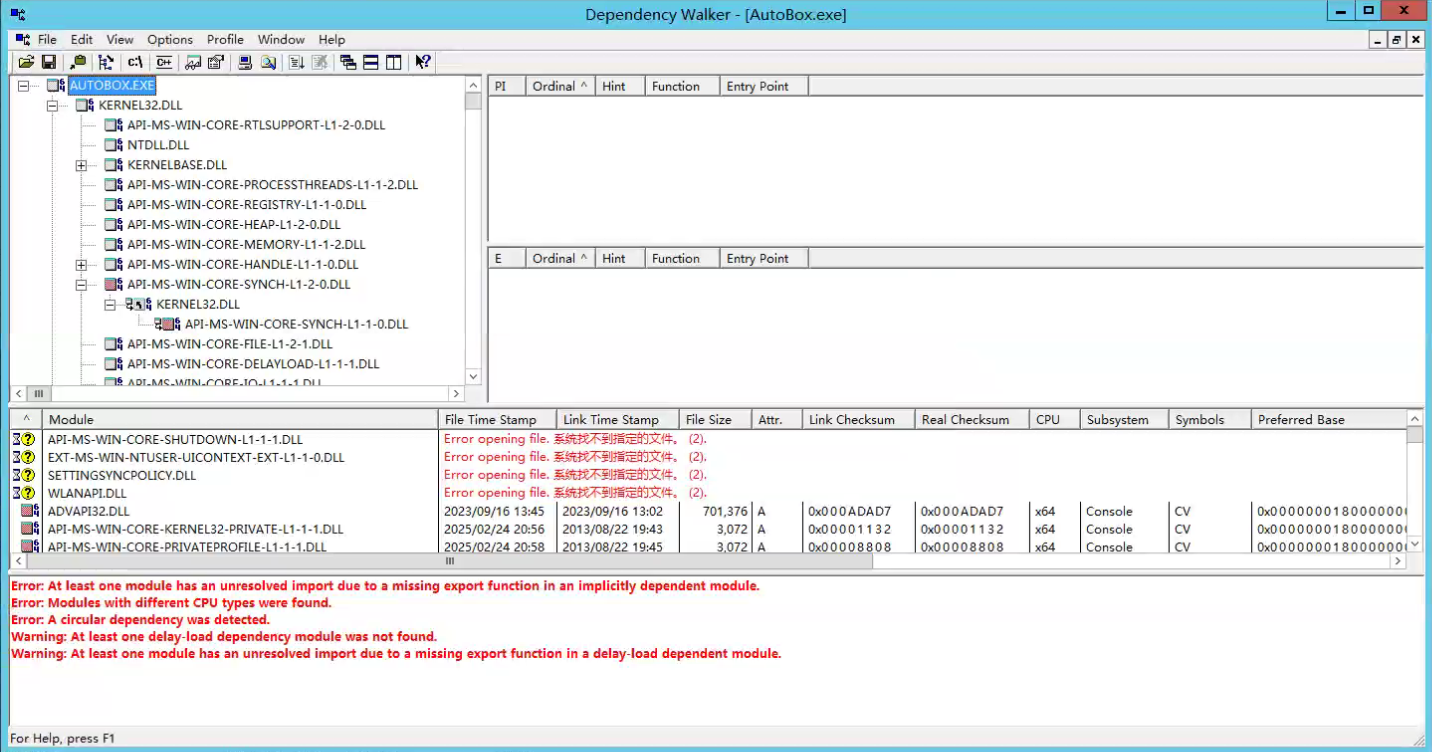Image resolution: width=1432 pixels, height=752 pixels.
Task: Click the Tile Horizontally toolbar icon
Action: [x=371, y=62]
